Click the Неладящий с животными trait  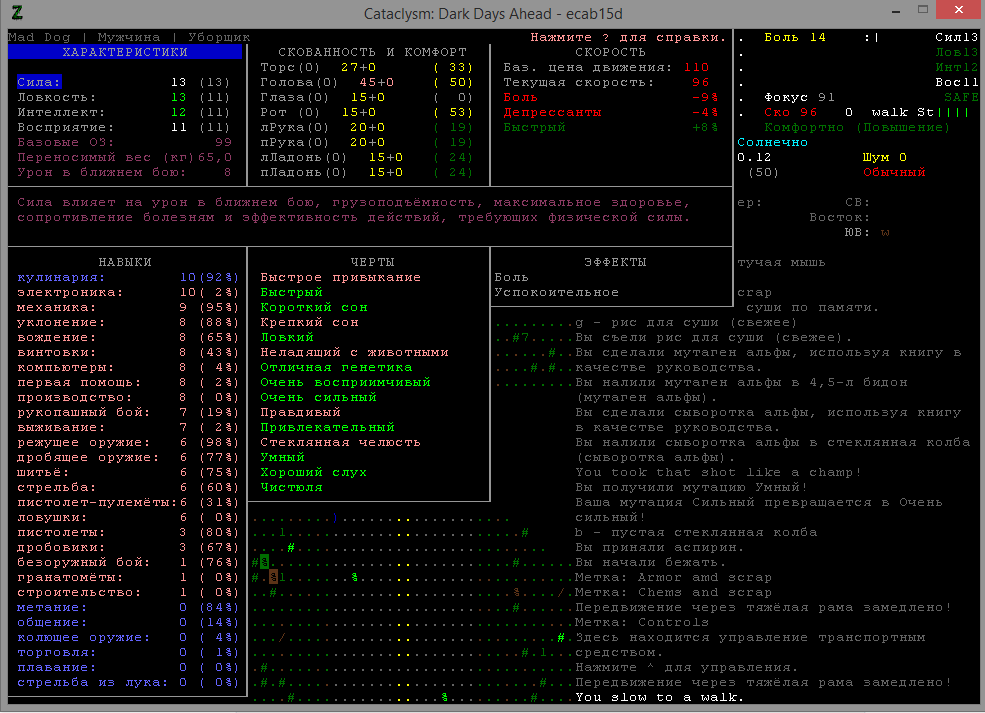[354, 352]
